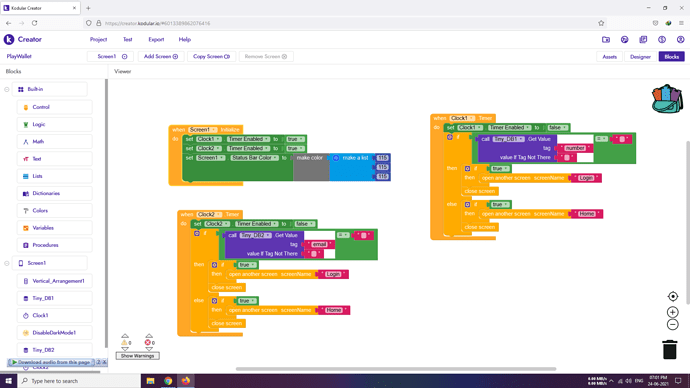Zoom in the blocks workspace
690x388 pixels.
click(x=672, y=312)
